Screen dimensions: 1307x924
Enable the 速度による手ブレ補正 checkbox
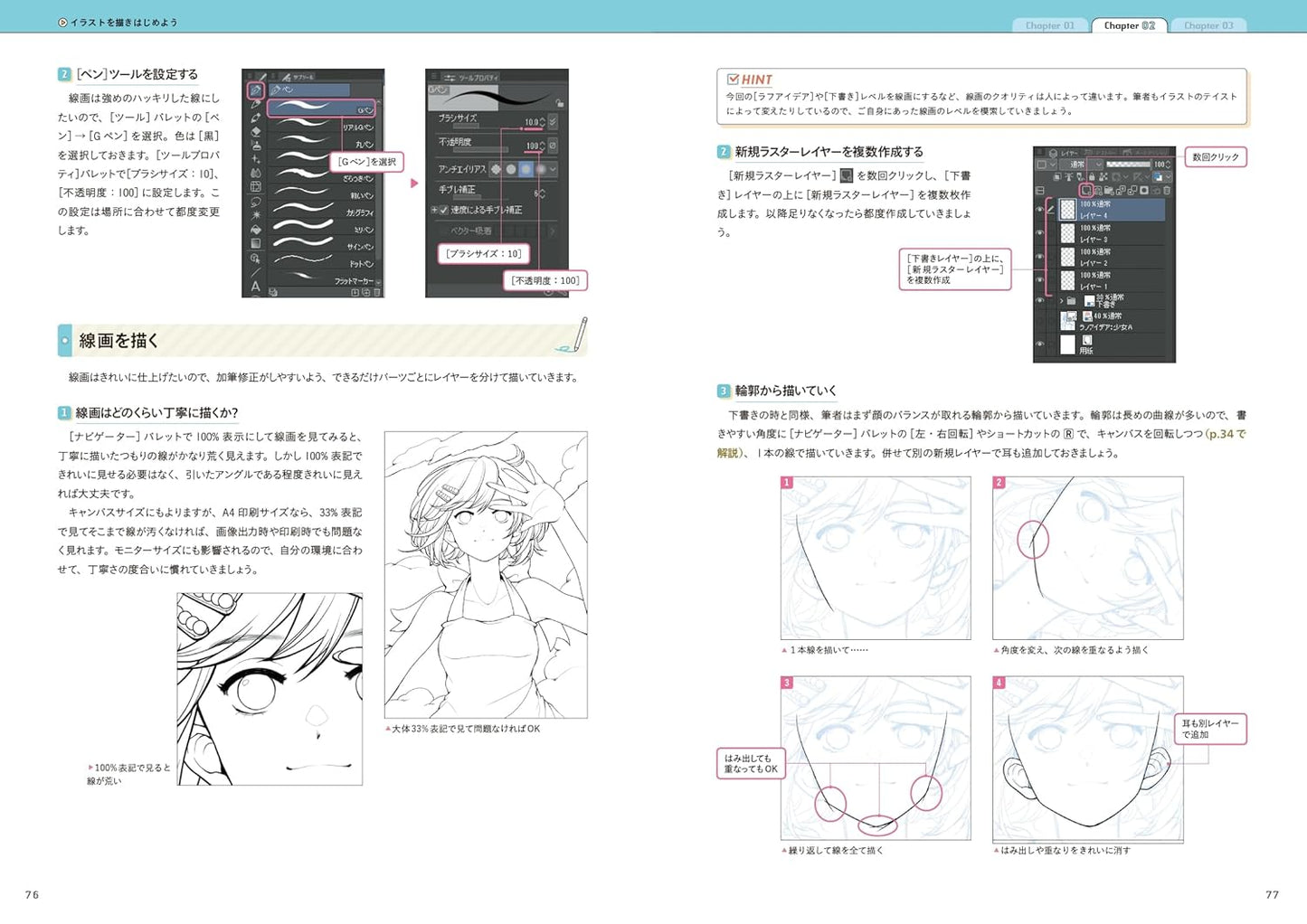[444, 210]
